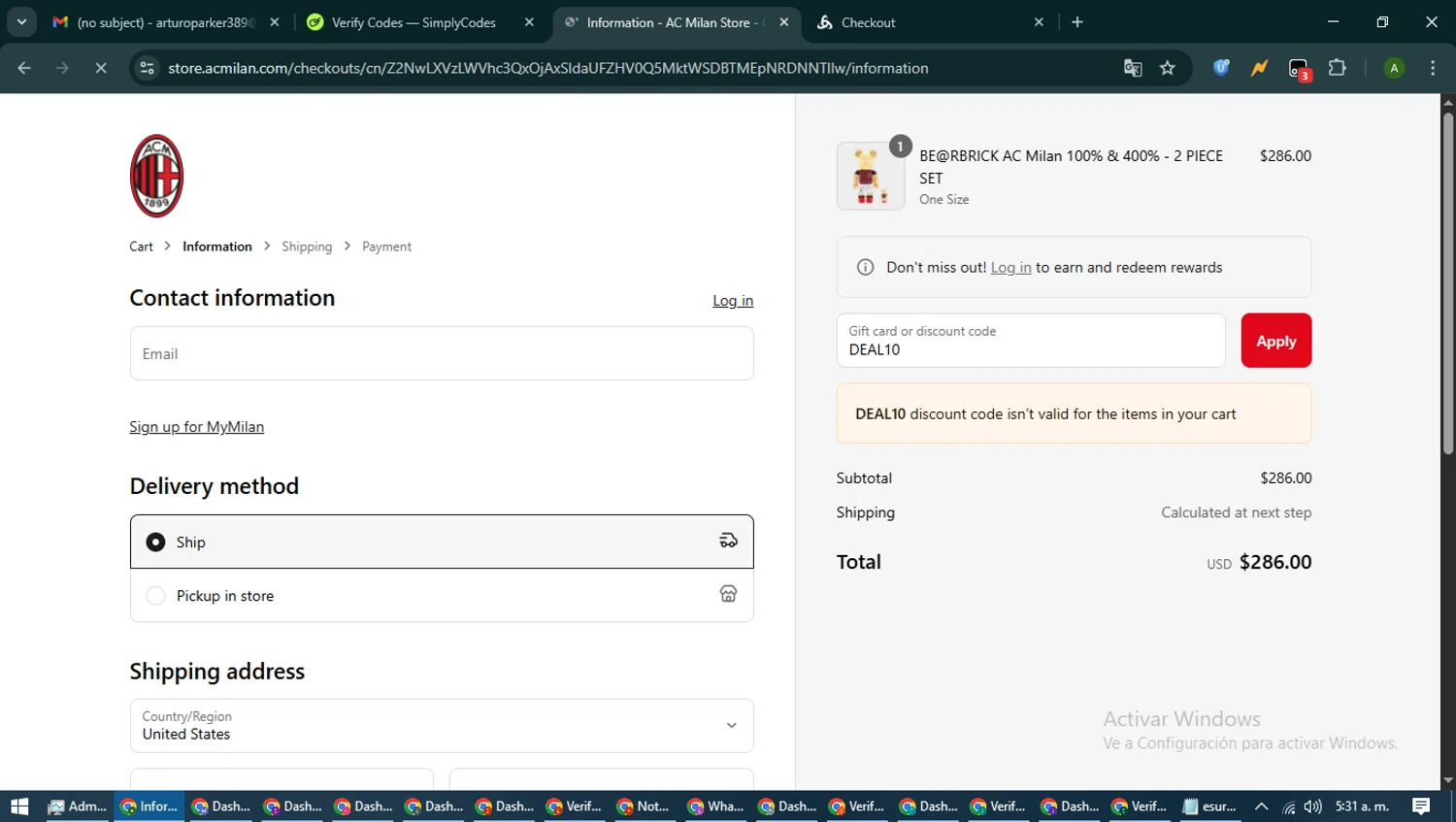Click Log in beside Contact information
This screenshot has height=822, width=1456.
(x=733, y=301)
